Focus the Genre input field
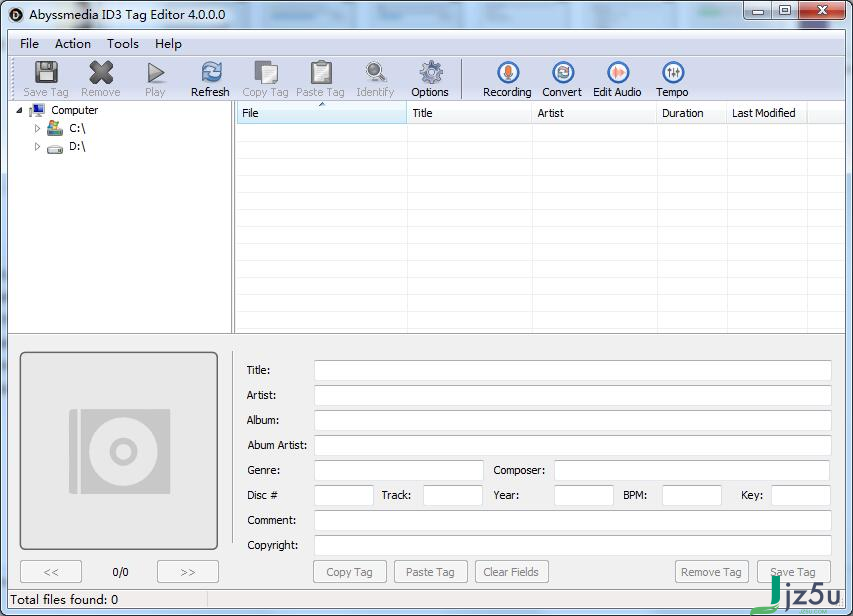853x616 pixels. click(x=399, y=470)
